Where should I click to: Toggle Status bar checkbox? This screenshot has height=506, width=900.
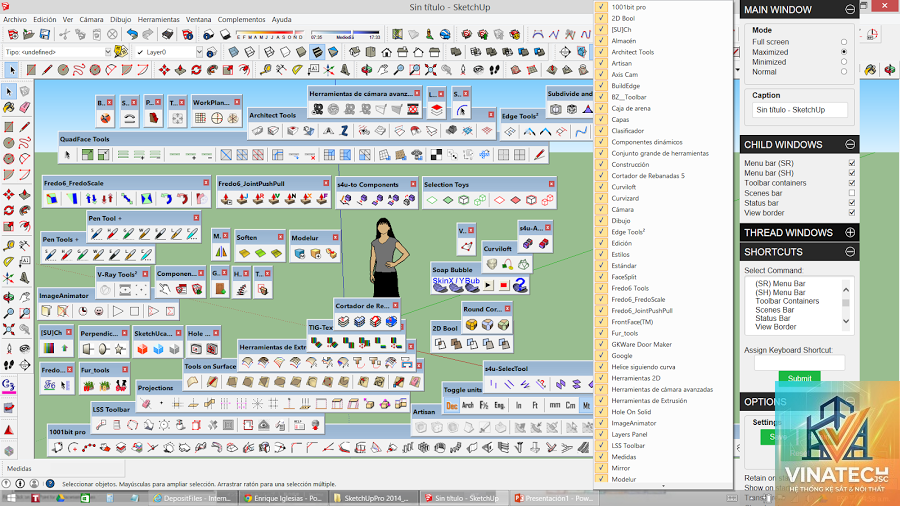click(x=852, y=203)
